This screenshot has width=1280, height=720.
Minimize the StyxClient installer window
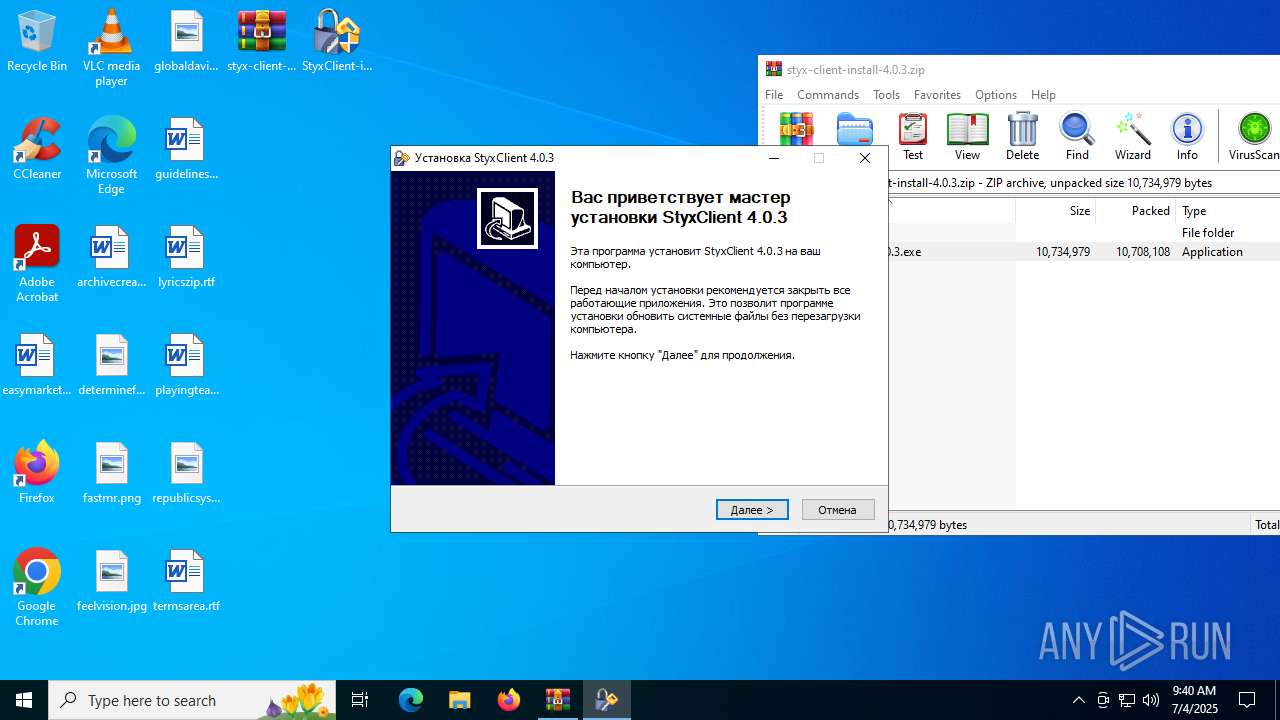[774, 158]
